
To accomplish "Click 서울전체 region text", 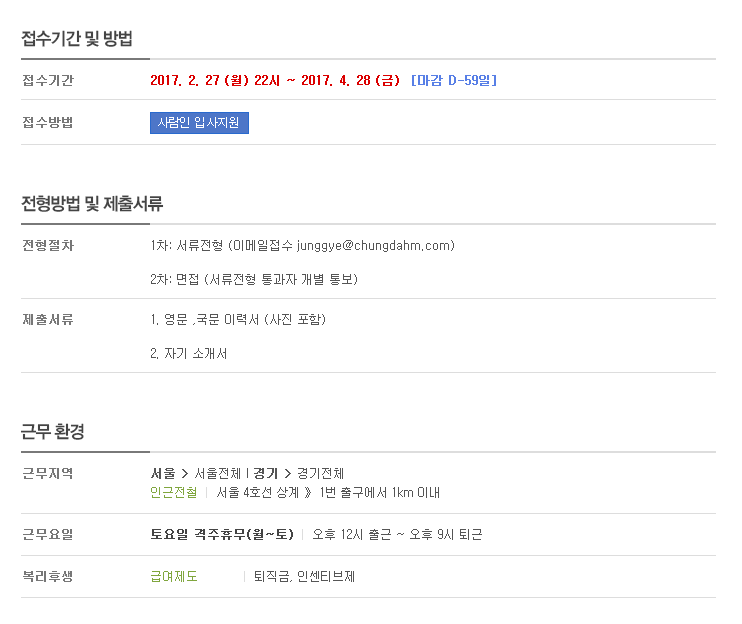I will [x=218, y=474].
